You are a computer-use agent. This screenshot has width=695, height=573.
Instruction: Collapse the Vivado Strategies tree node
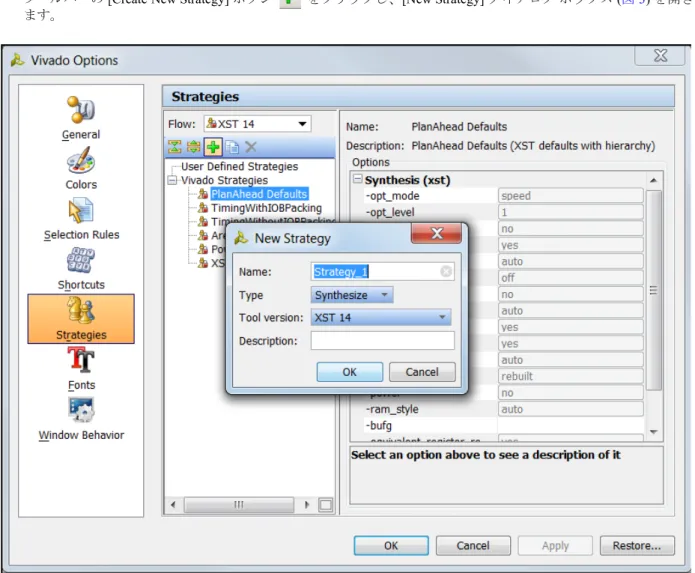coord(172,180)
